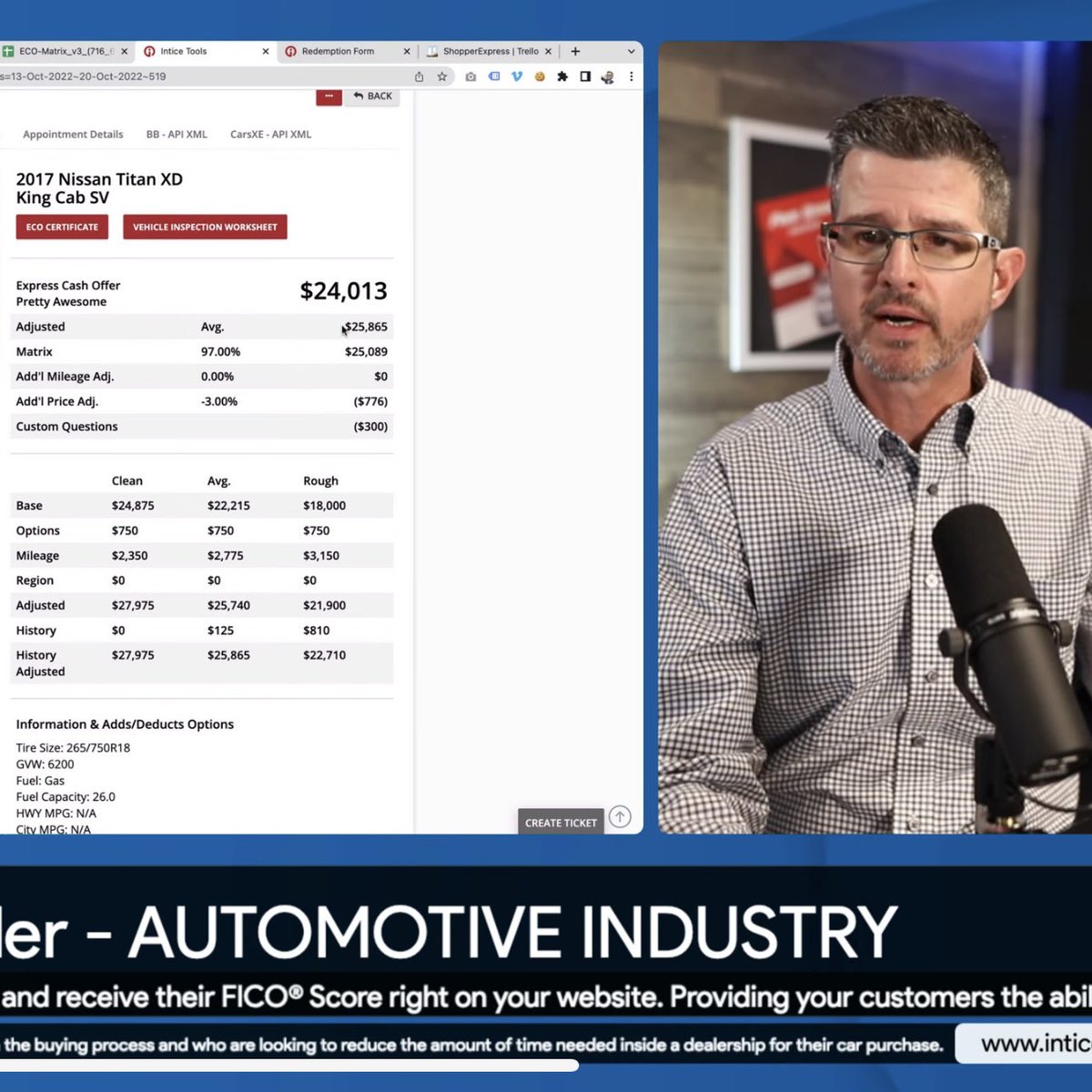This screenshot has height=1092, width=1092.
Task: Click the Adjusted Avg. $25,865 value
Action: pos(366,327)
